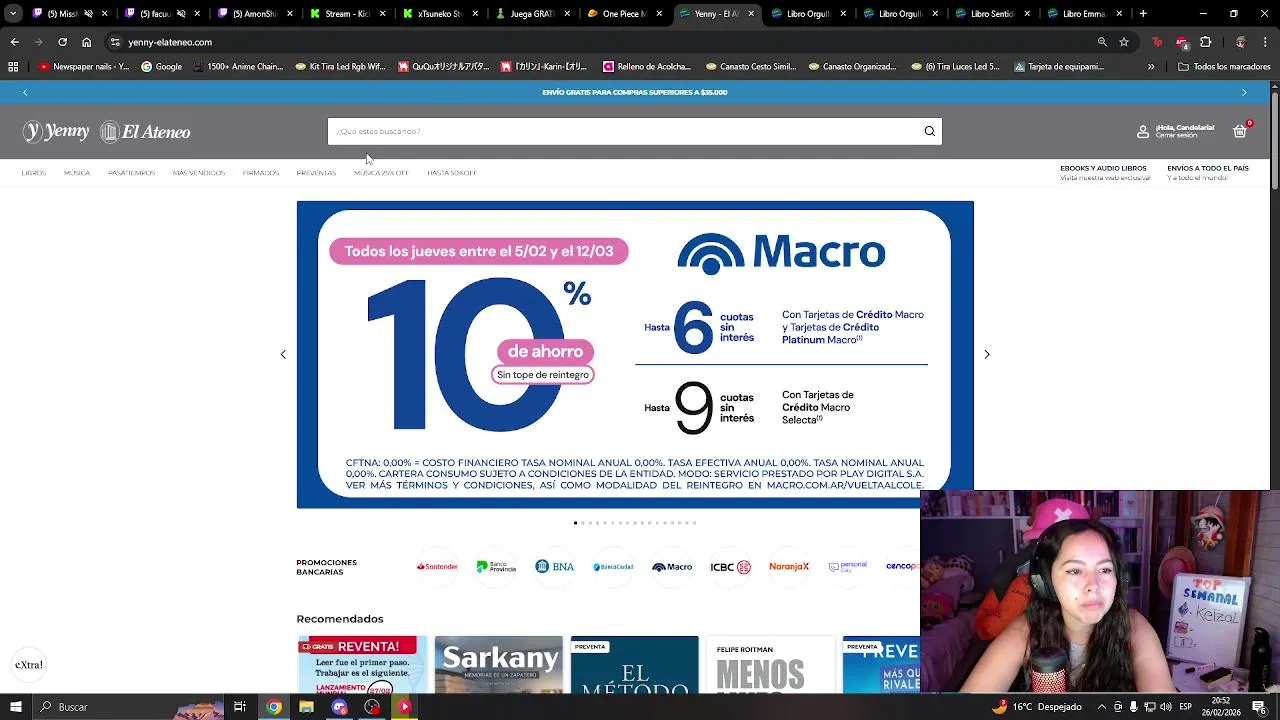
Task: Click the browser address bar
Action: (600, 42)
